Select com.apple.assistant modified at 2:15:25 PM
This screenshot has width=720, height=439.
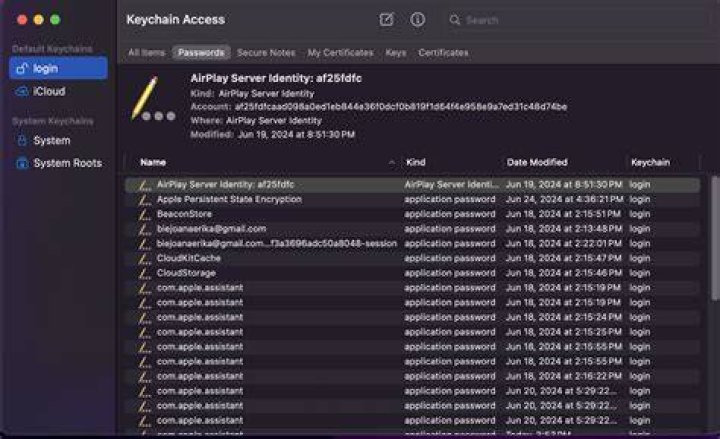[x=412, y=332]
